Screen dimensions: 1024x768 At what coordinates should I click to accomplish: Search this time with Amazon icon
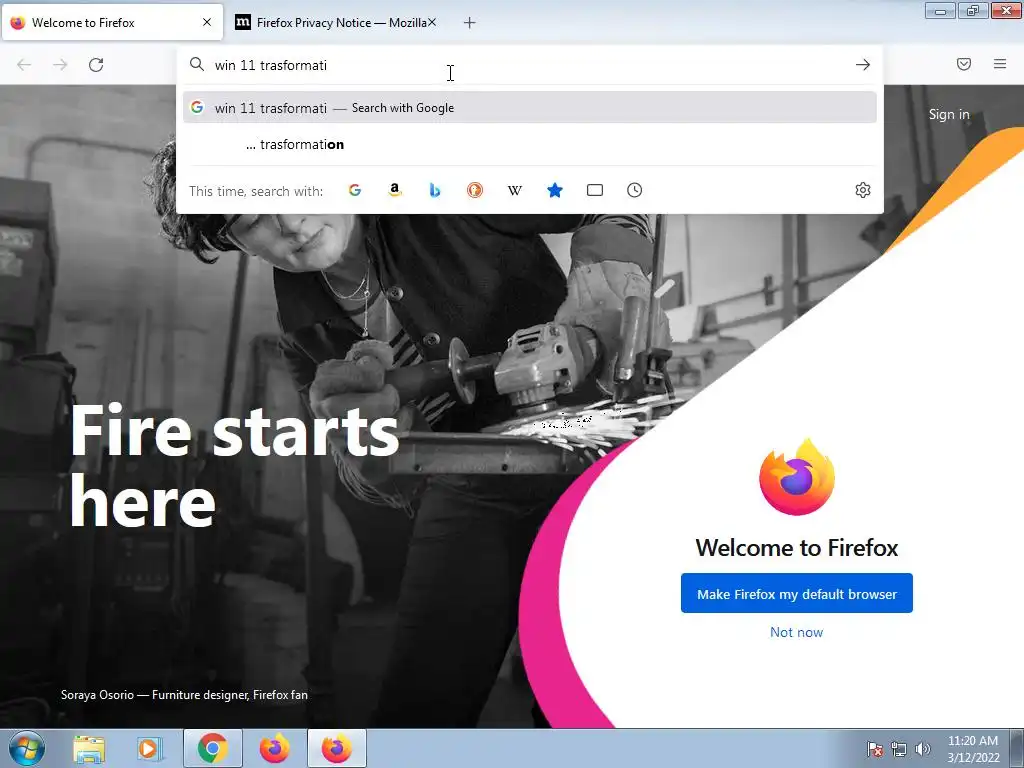(x=394, y=190)
